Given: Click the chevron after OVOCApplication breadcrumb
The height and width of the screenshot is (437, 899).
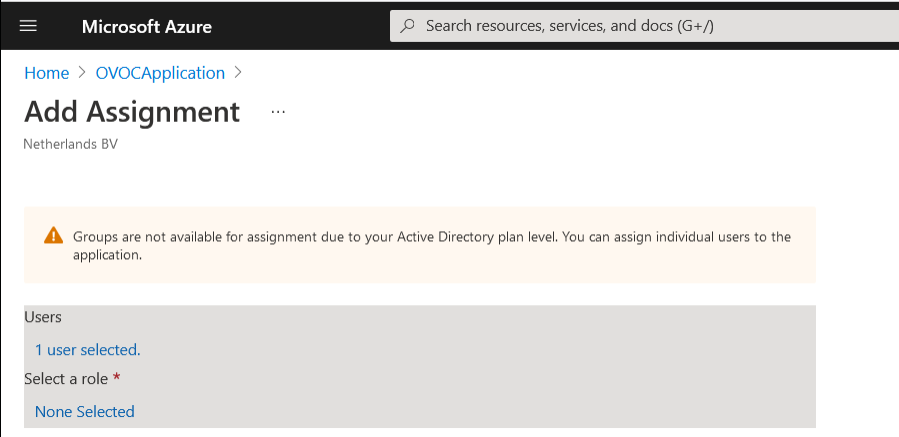Looking at the screenshot, I should pos(238,73).
